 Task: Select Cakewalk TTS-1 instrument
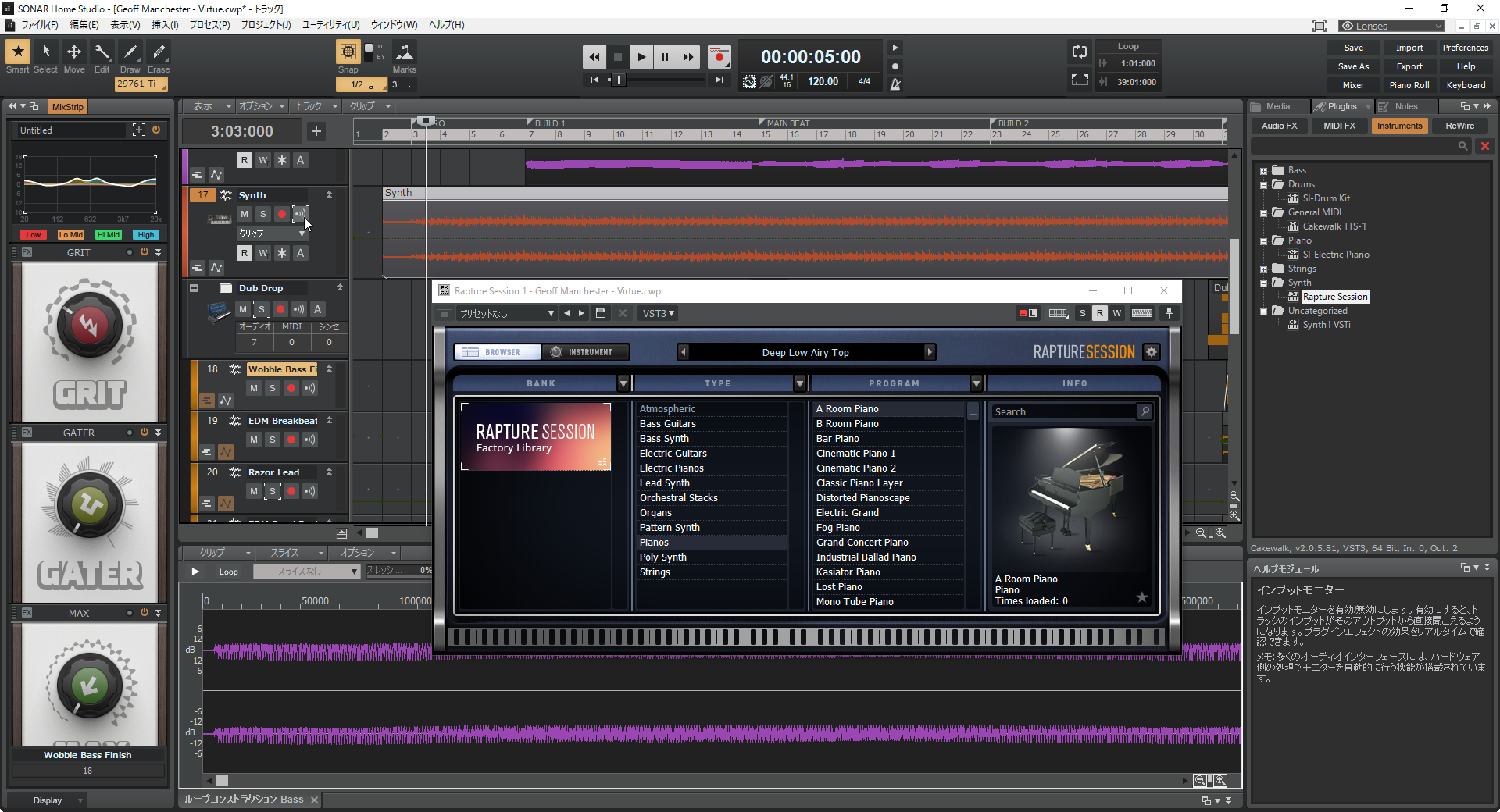1334,226
